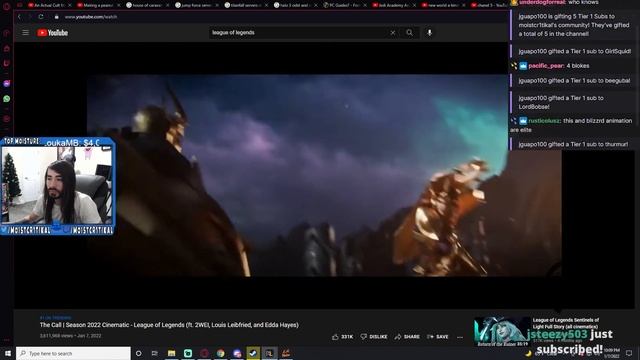Open Chrome from the taskbar
Screen dimensions: 640x360
[221, 353]
